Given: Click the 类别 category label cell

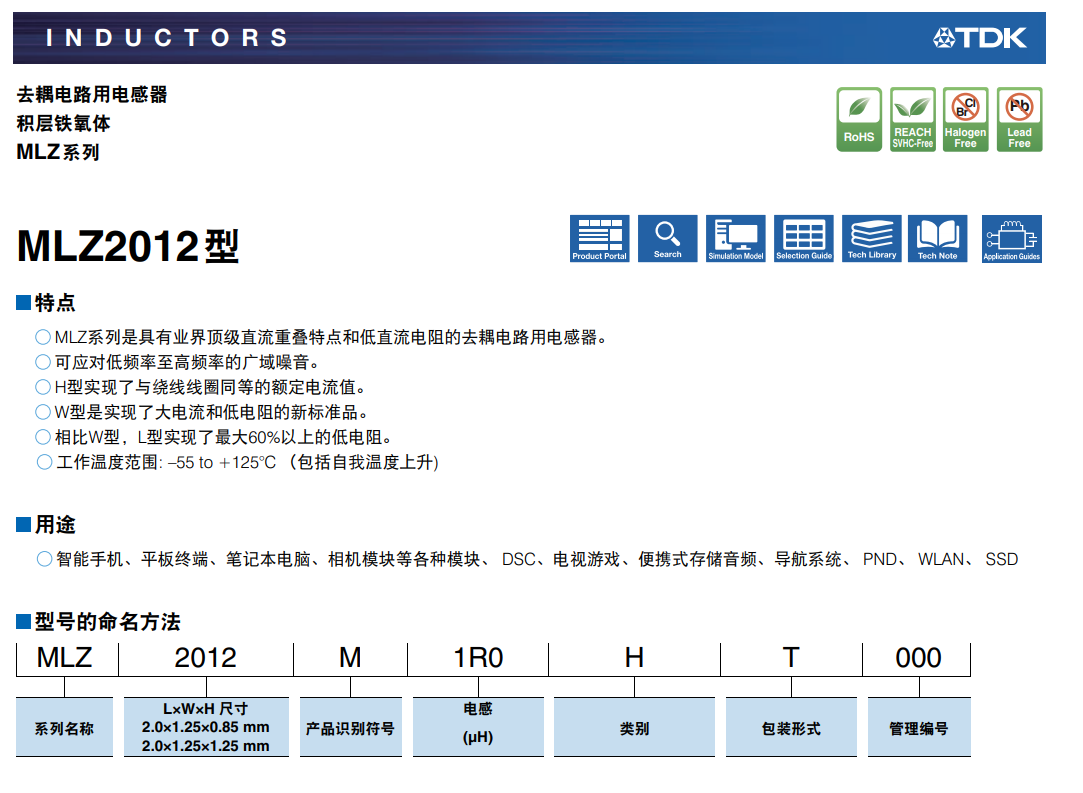Looking at the screenshot, I should (634, 728).
